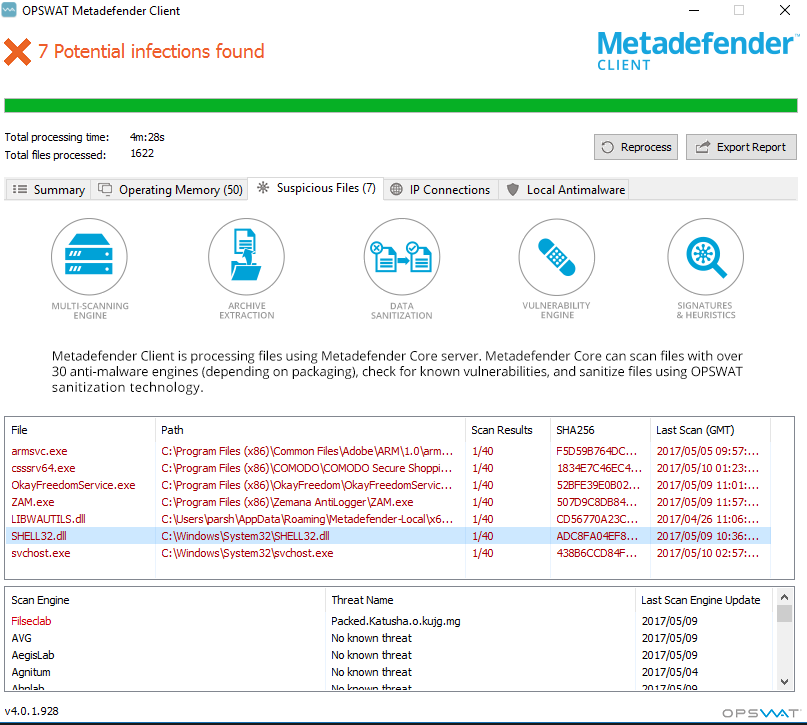Image resolution: width=807 pixels, height=725 pixels.
Task: Click the Agnitum scan engine row
Action: click(390, 672)
